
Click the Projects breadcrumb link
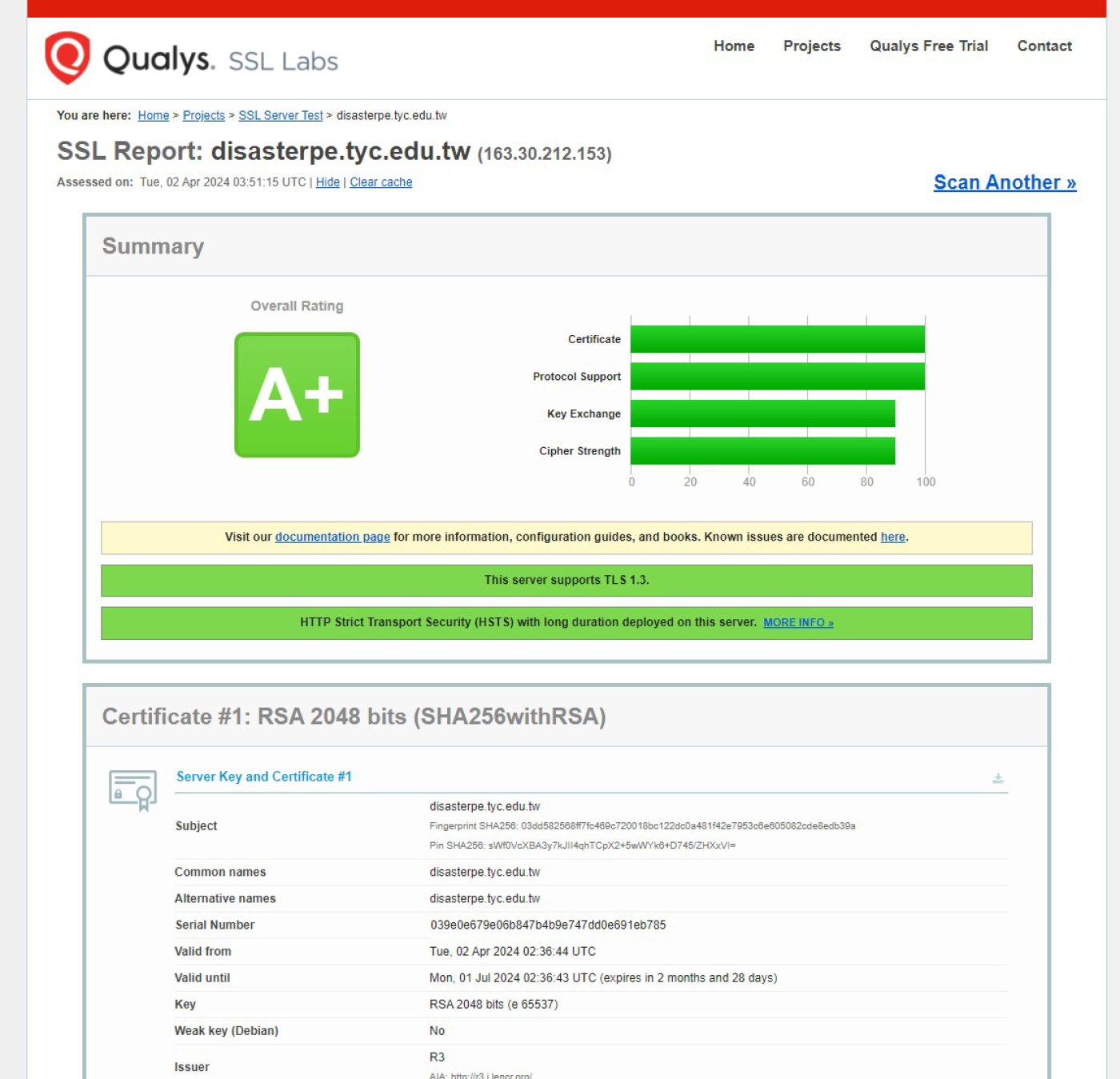pyautogui.click(x=203, y=116)
